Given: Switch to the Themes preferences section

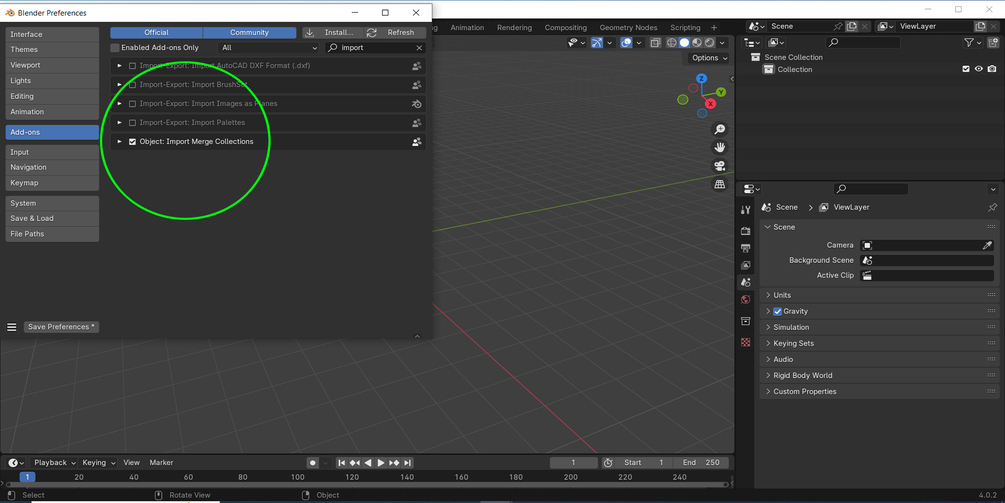Looking at the screenshot, I should (52, 50).
